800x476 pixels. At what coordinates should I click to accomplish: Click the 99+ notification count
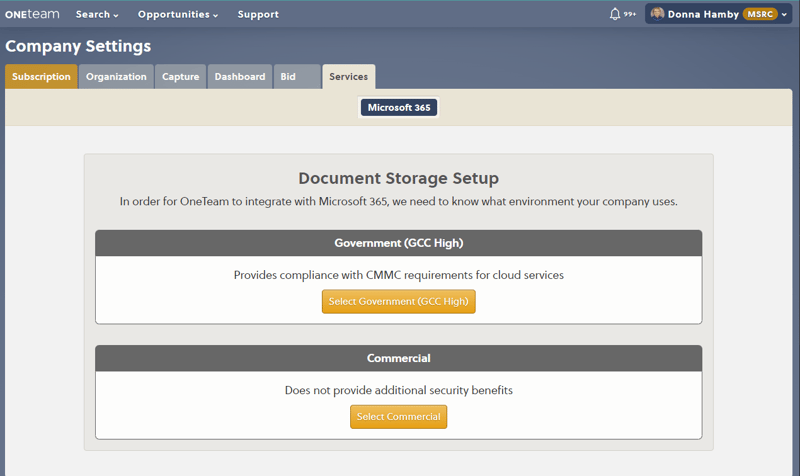click(630, 14)
